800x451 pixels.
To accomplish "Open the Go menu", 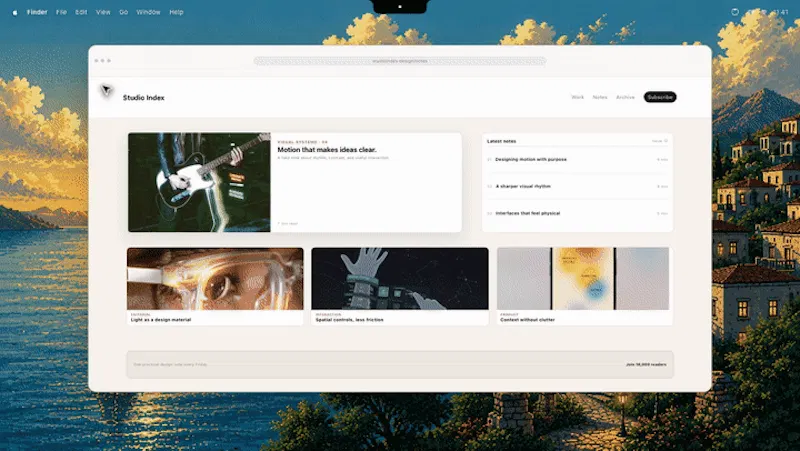I will click(x=123, y=12).
